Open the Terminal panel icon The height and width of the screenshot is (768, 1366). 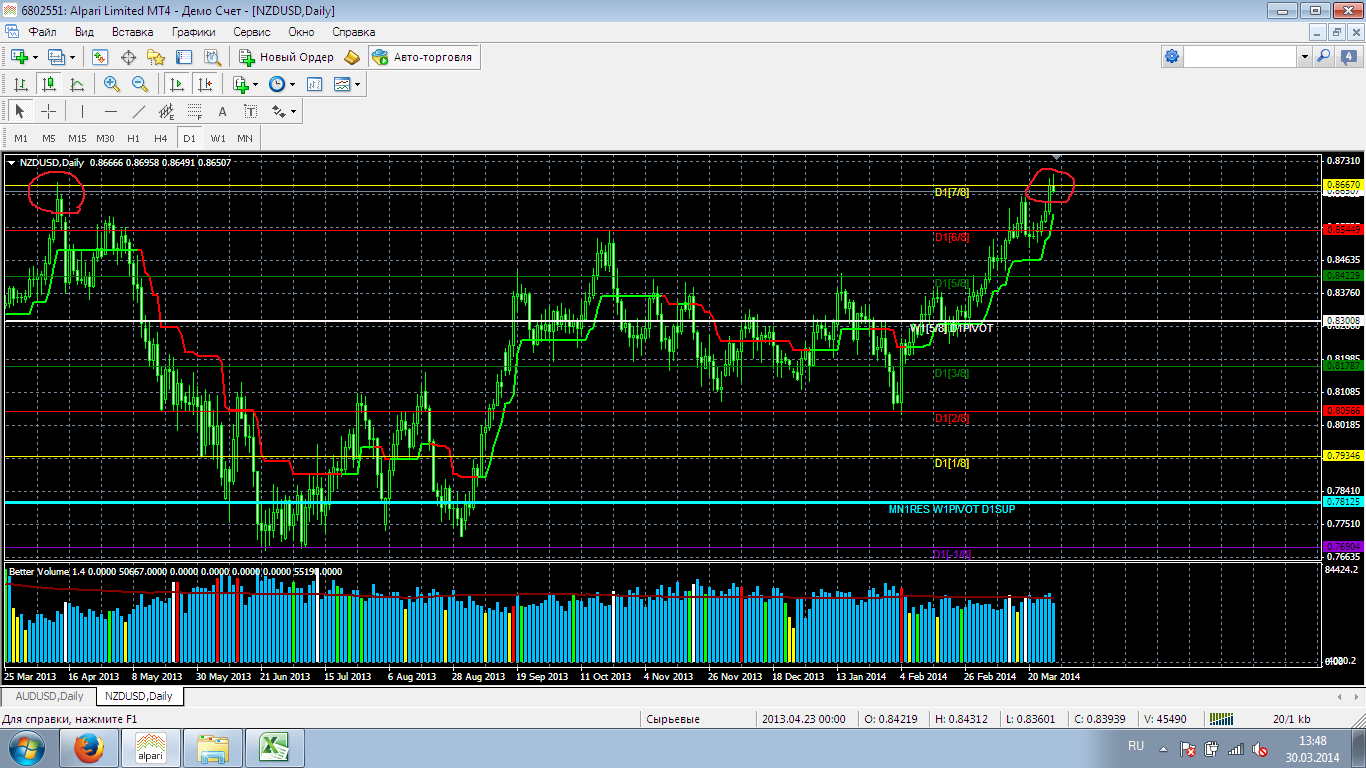click(184, 57)
